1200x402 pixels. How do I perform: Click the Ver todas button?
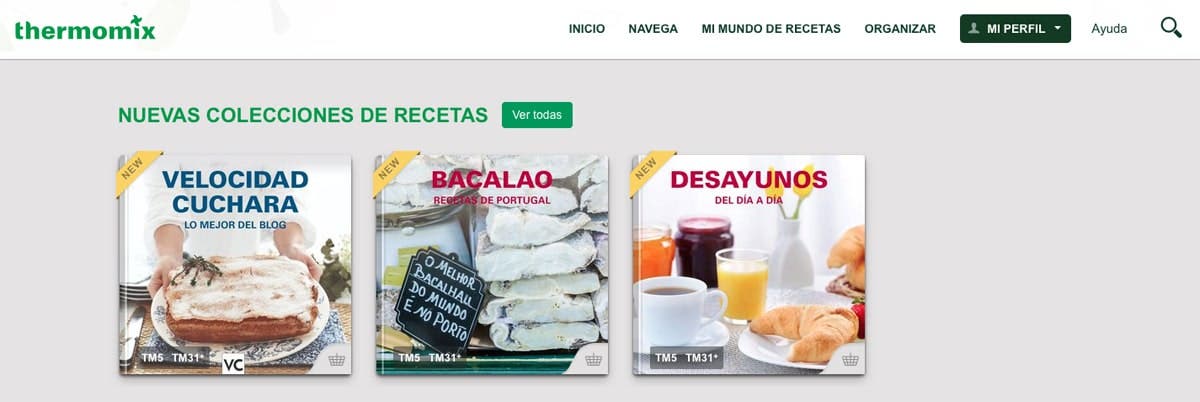point(537,115)
